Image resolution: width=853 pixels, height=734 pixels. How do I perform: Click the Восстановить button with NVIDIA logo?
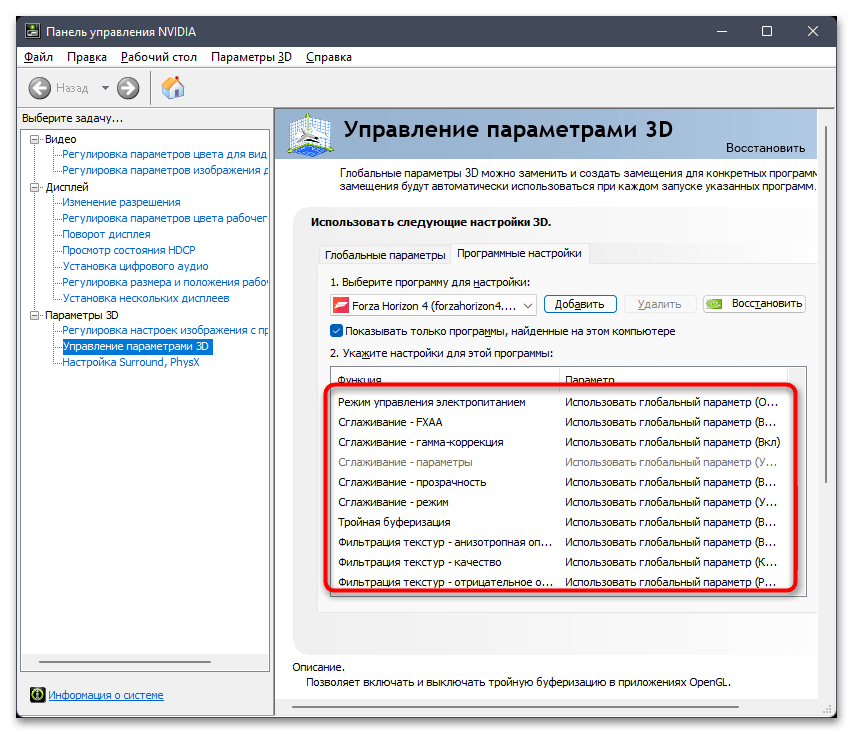[755, 304]
